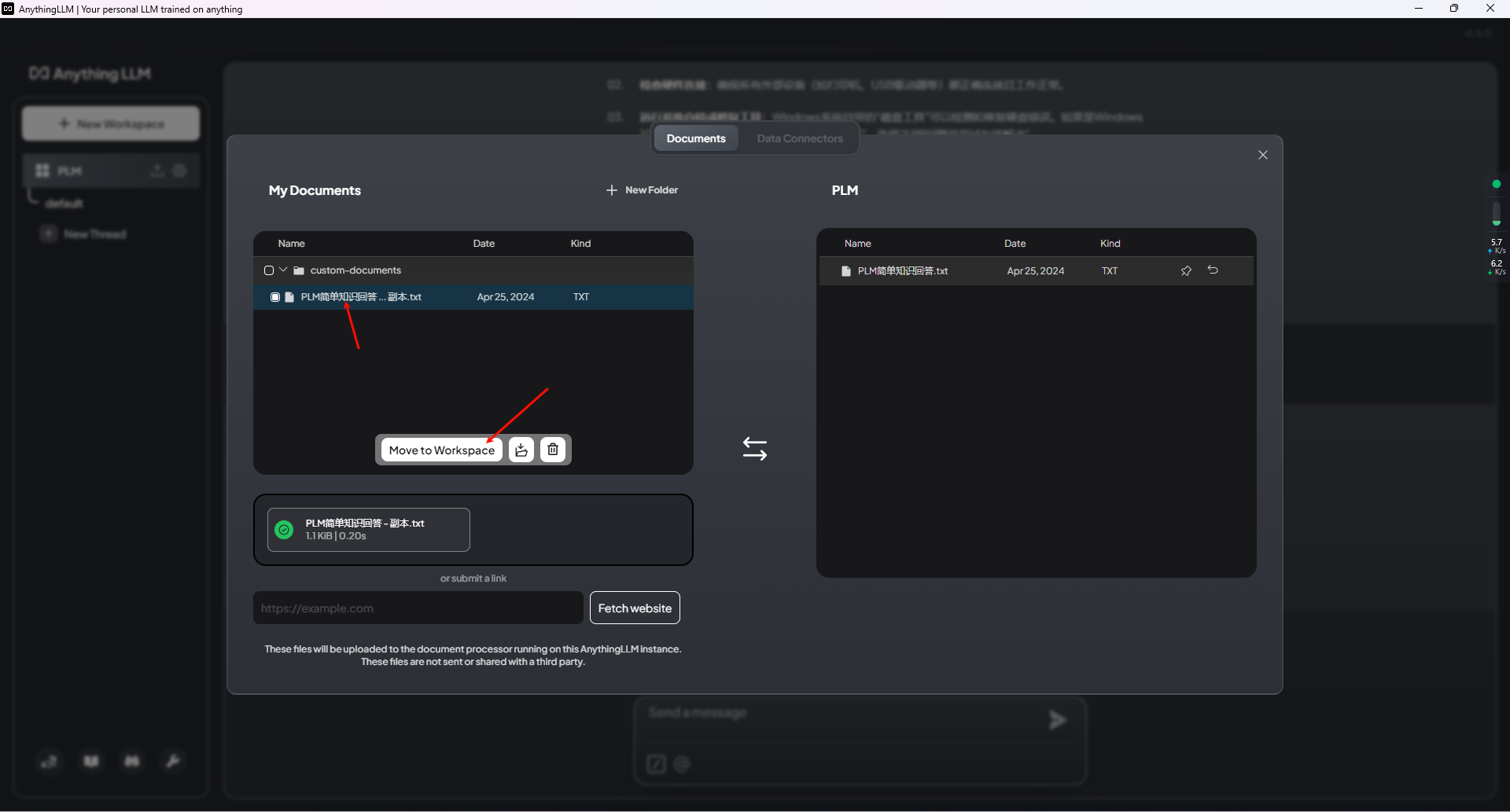Uncheck the PLM副本.txt file checkbox
The height and width of the screenshot is (812, 1510).
point(275,297)
